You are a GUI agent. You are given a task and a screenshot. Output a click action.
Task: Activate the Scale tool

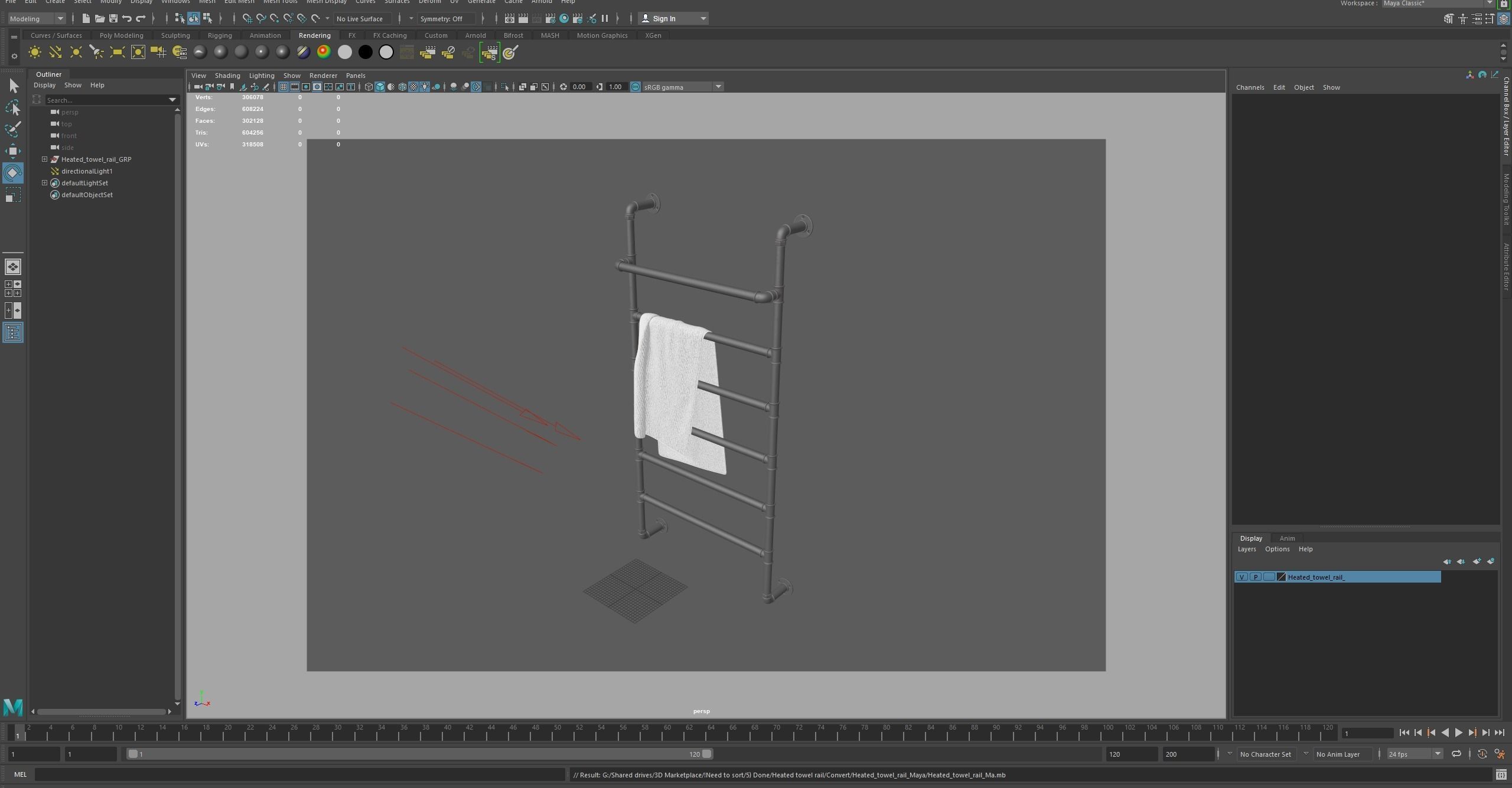[x=13, y=195]
